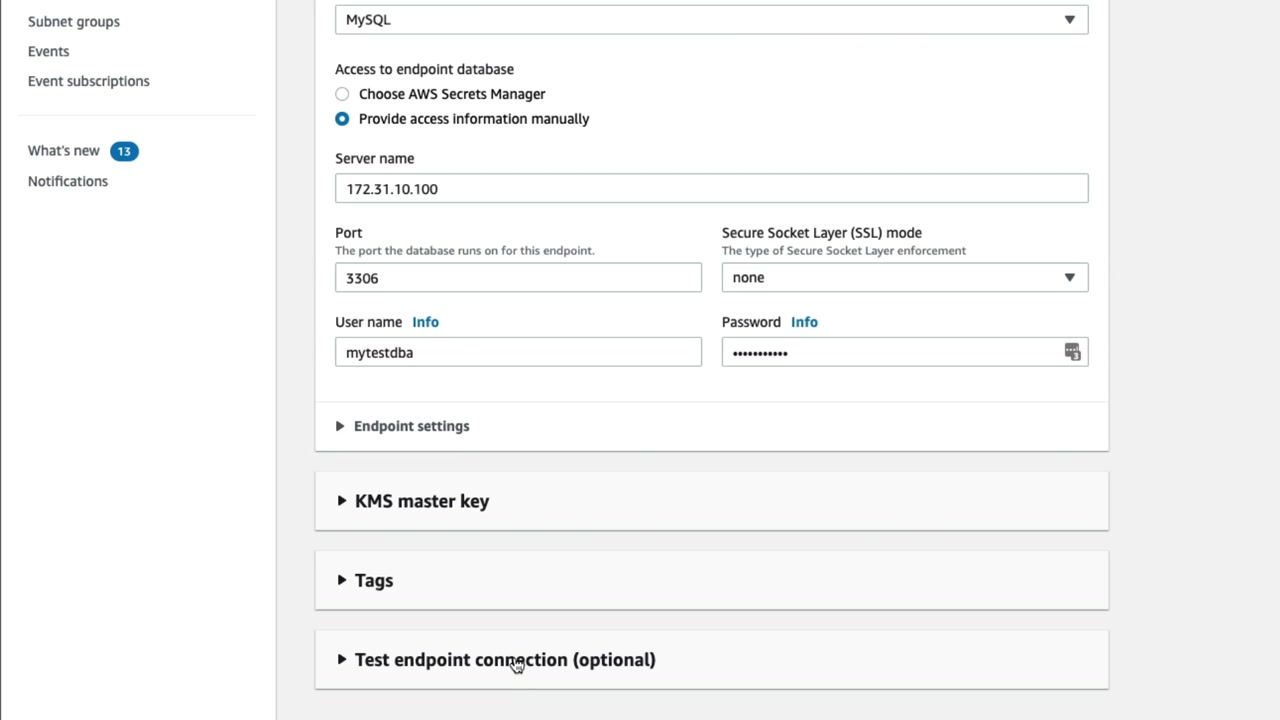
Task: Select Provide access information manually option
Action: pos(342,119)
